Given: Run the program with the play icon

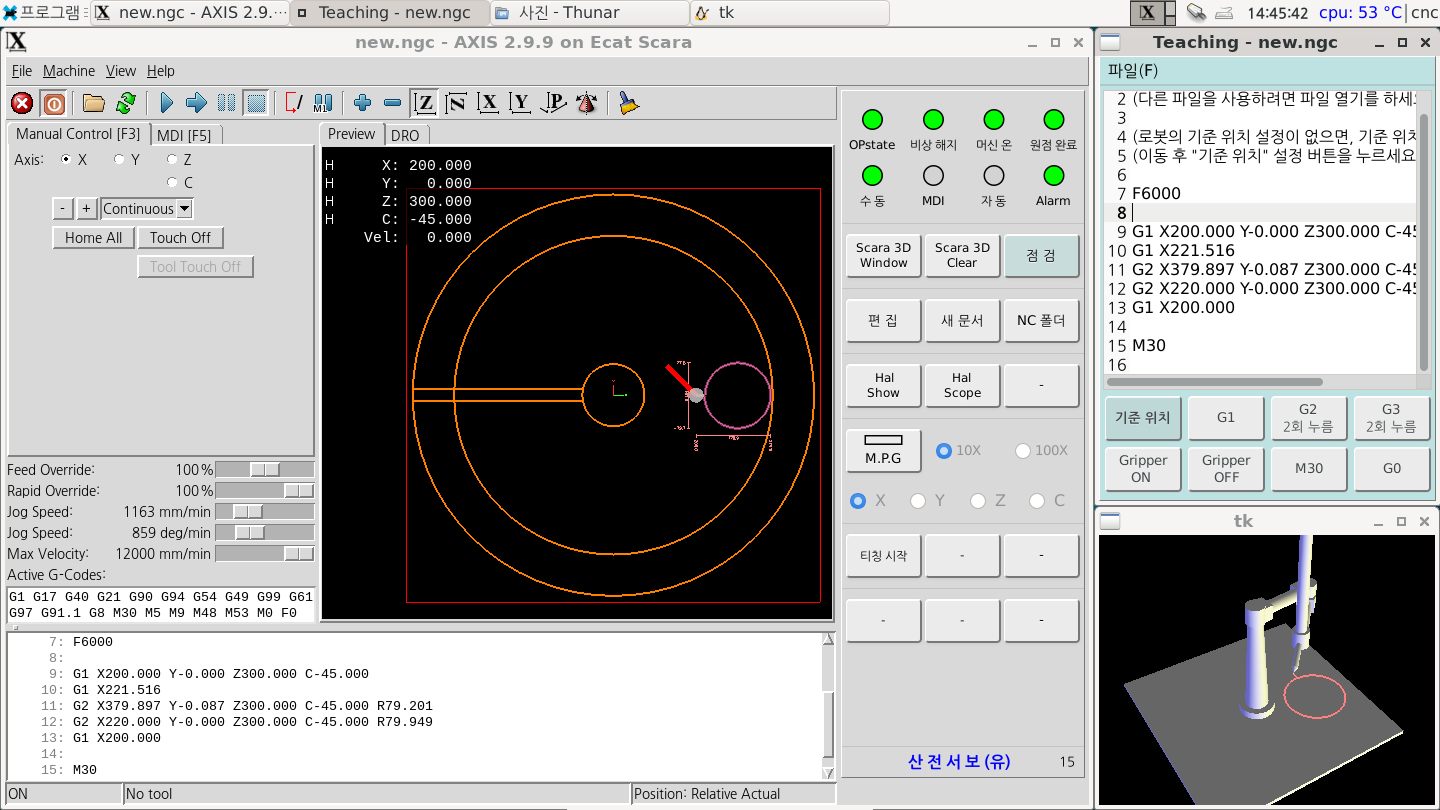Looking at the screenshot, I should (166, 103).
